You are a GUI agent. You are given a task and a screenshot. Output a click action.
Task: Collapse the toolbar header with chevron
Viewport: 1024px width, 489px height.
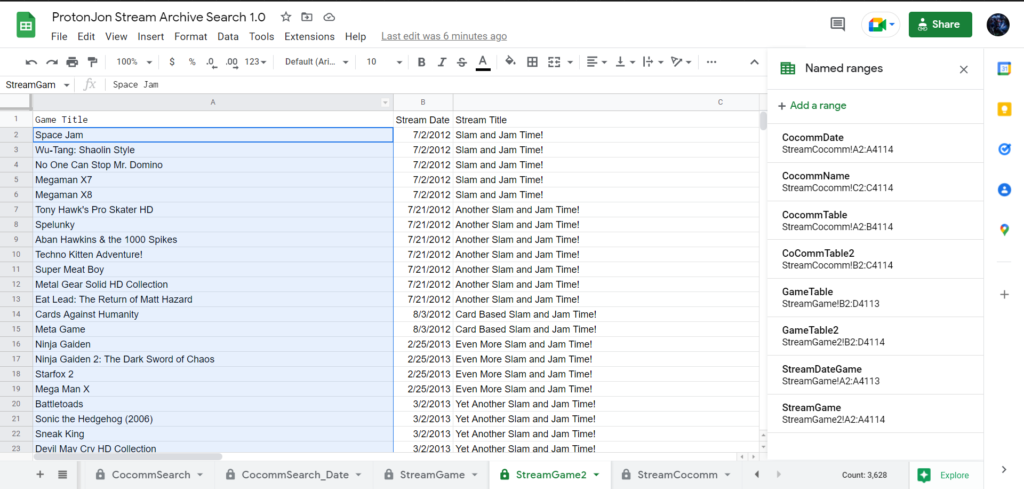tap(754, 62)
